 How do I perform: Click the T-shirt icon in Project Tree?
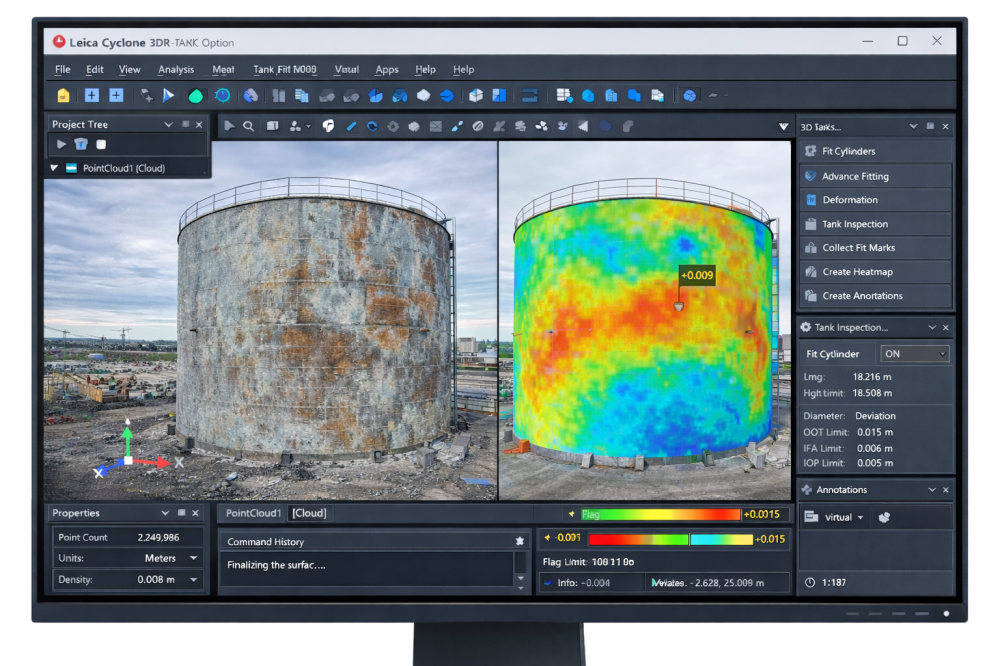point(81,145)
